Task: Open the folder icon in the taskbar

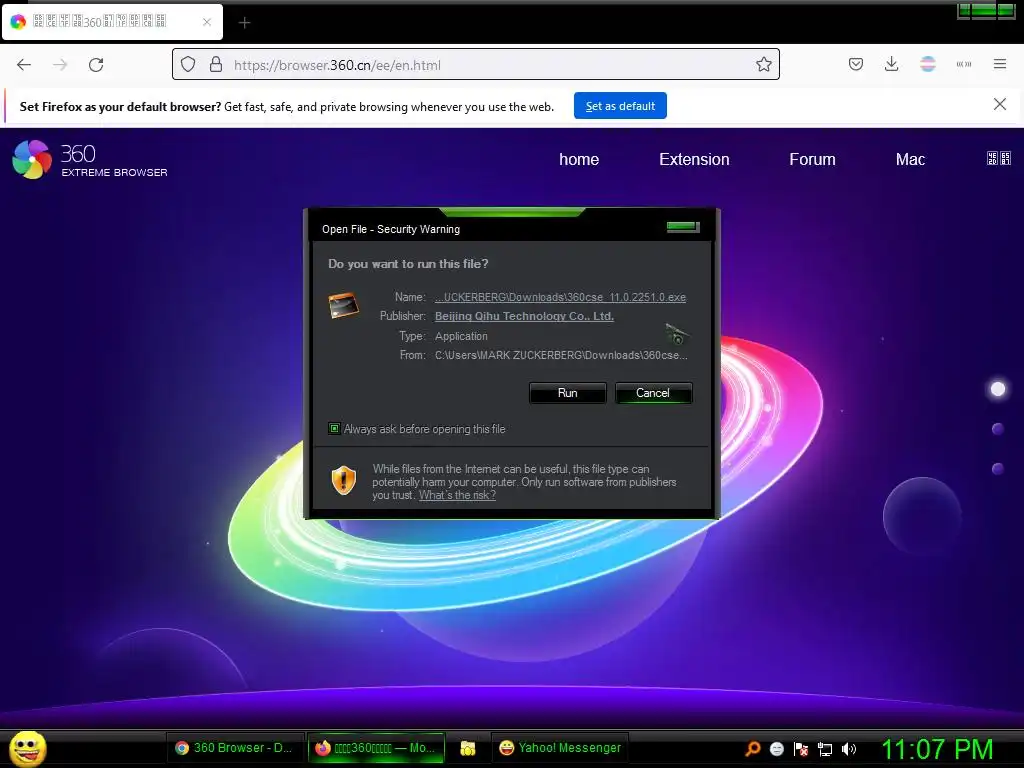Action: pyautogui.click(x=468, y=748)
